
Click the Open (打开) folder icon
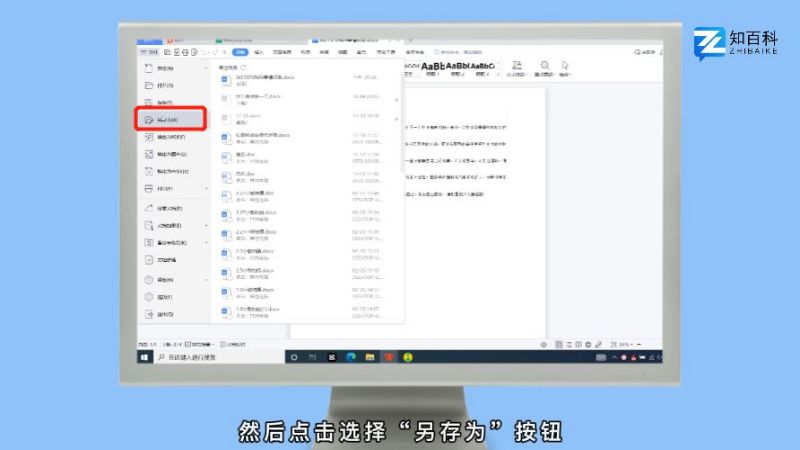click(x=148, y=85)
